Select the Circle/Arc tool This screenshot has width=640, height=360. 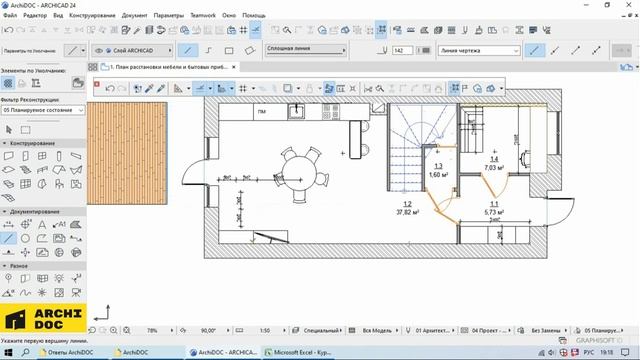pyautogui.click(x=25, y=238)
